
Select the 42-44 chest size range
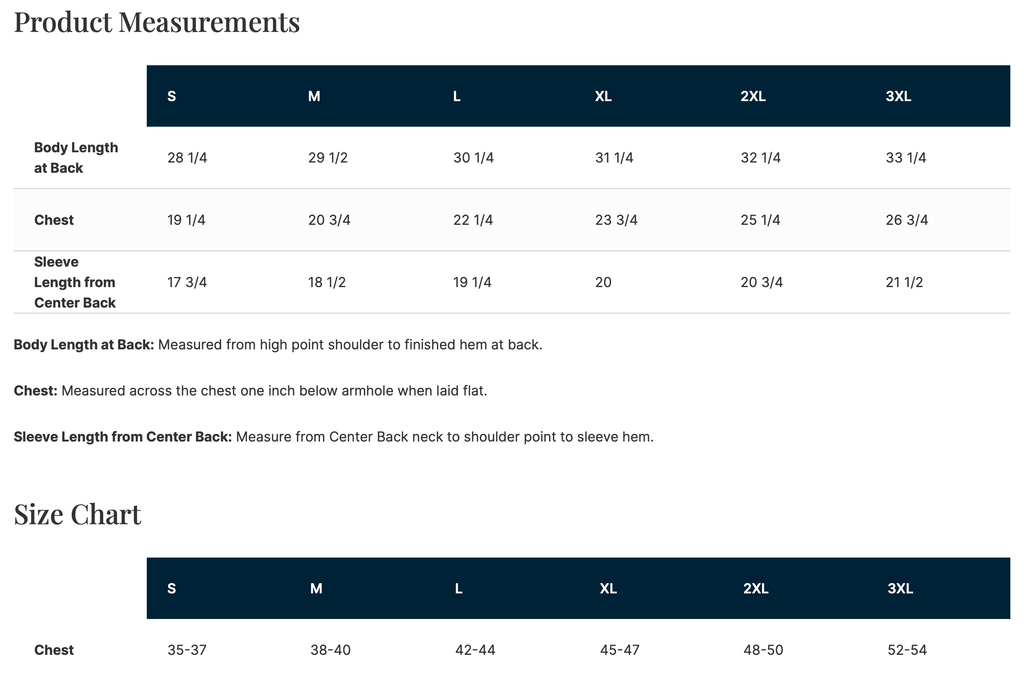[475, 650]
